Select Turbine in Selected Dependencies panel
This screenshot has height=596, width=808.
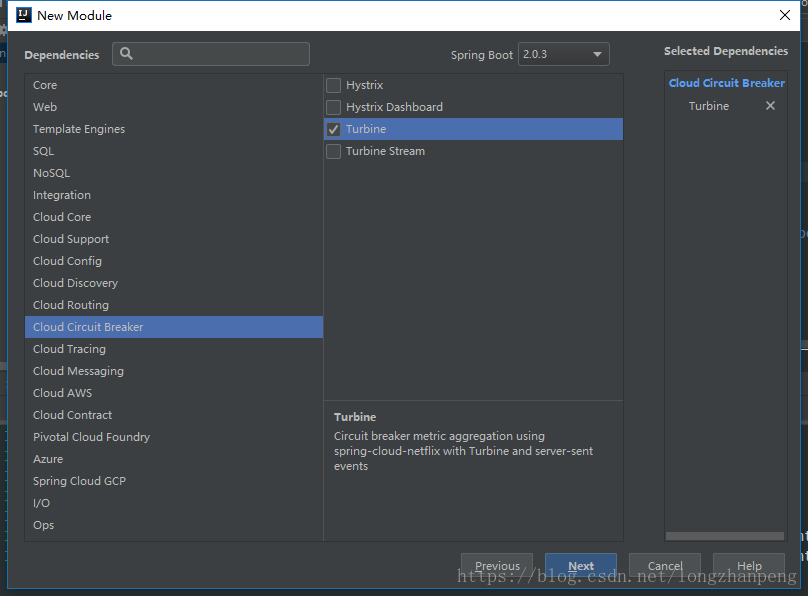[x=709, y=106]
